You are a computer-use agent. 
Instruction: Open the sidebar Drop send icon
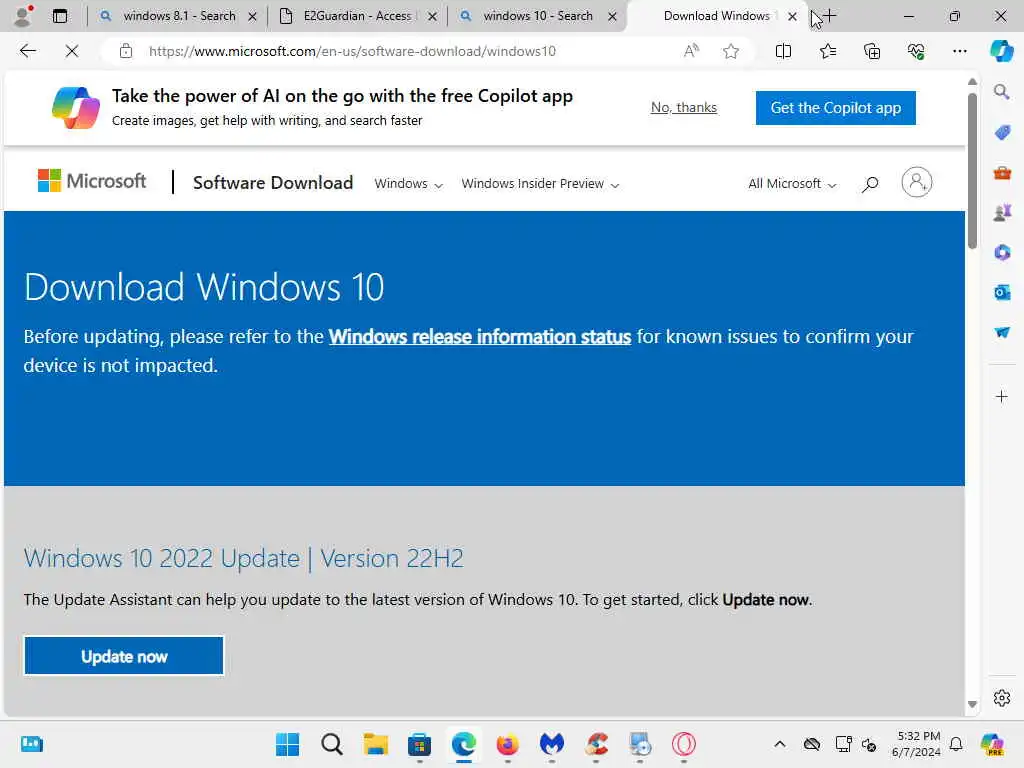pos(1002,332)
